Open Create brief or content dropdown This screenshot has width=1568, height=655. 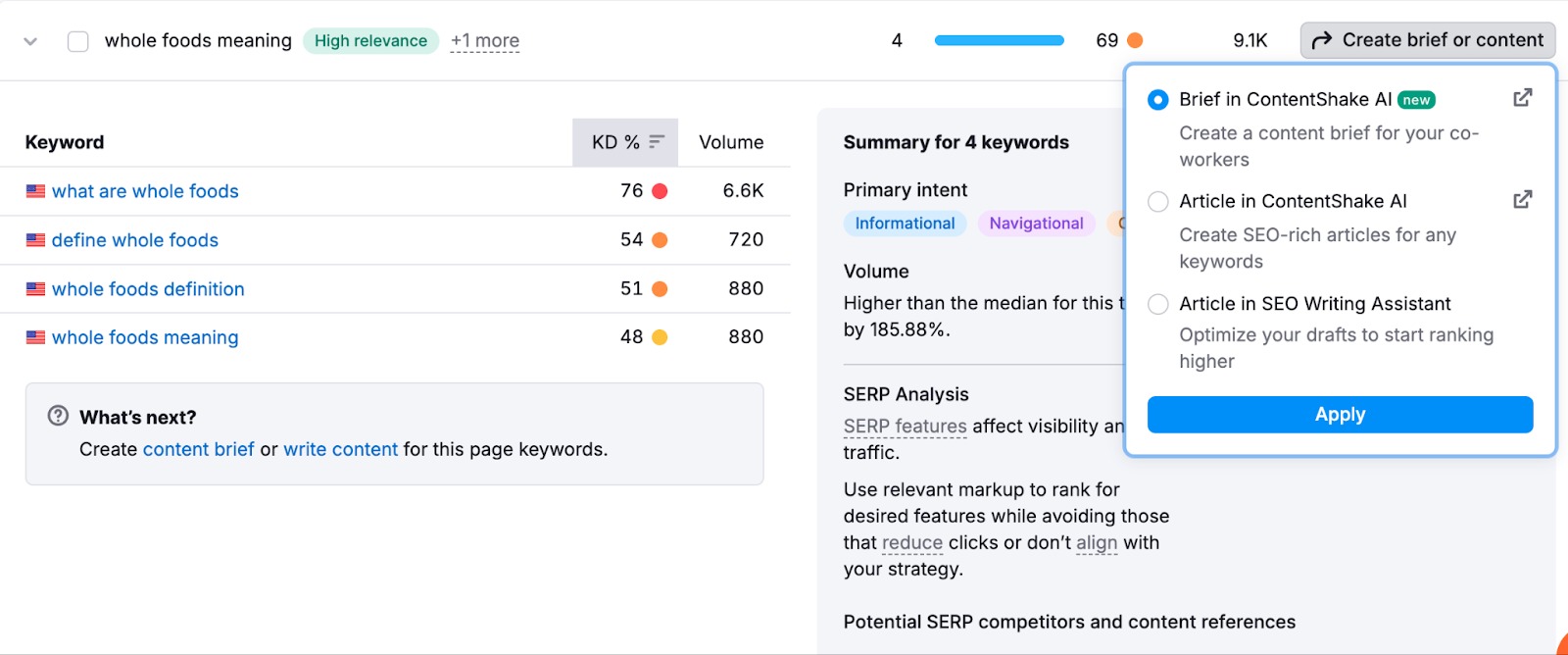pos(1428,40)
